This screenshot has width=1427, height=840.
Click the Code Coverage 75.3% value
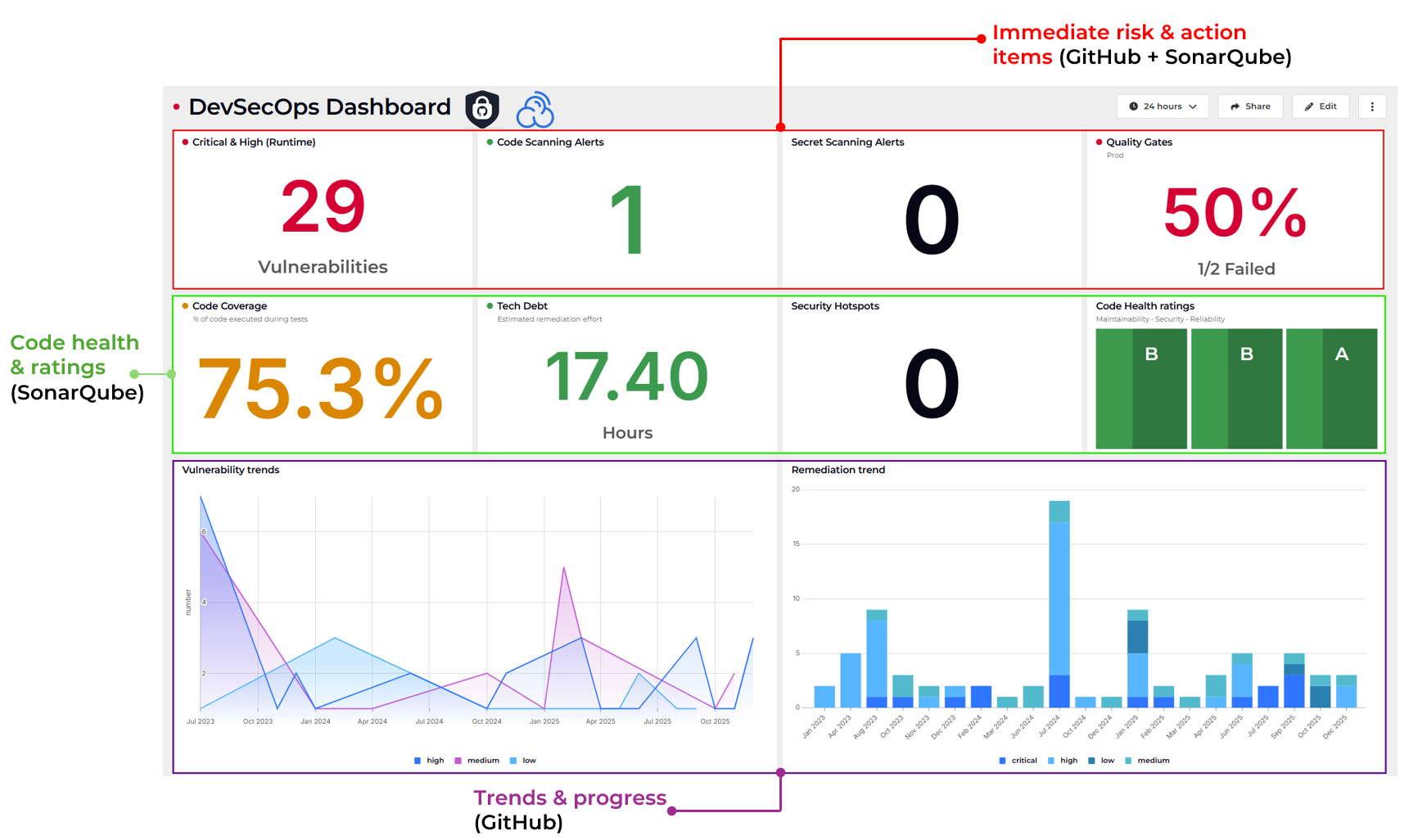pyautogui.click(x=321, y=388)
